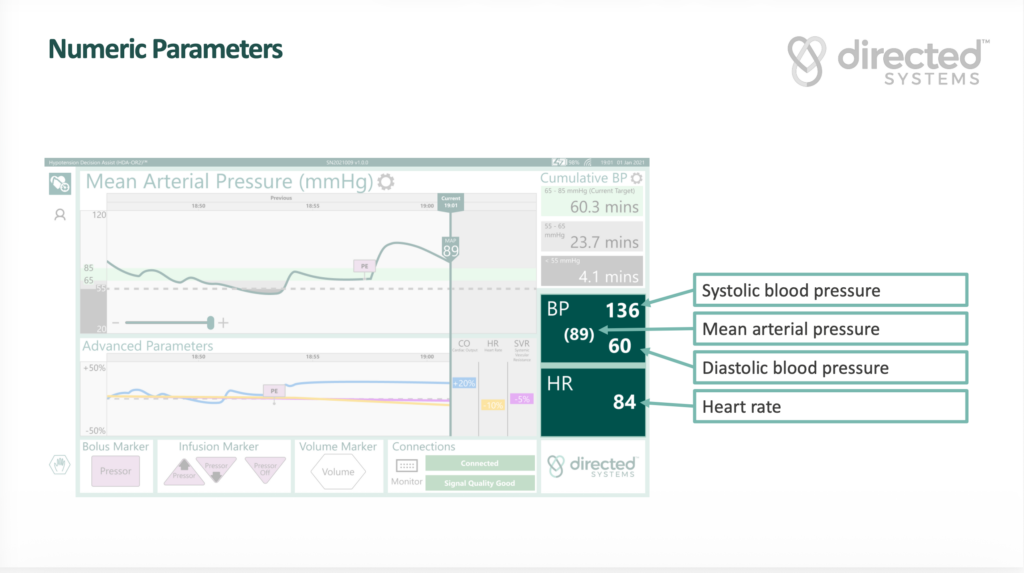The width and height of the screenshot is (1024, 573).
Task: Mark Infusion Pressor Off triangle
Action: [x=265, y=468]
